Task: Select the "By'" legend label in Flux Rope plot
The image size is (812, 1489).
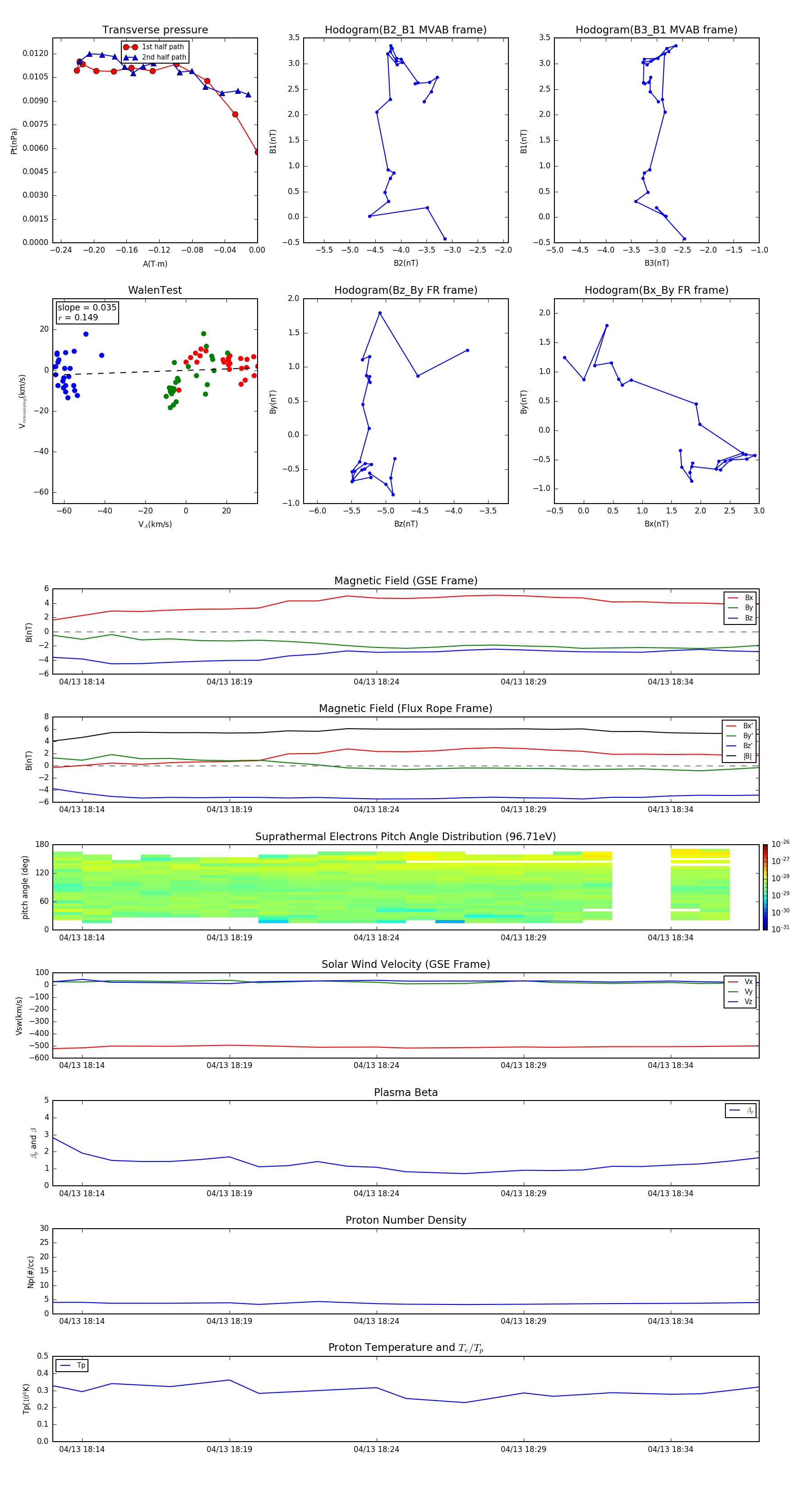Action: pos(748,736)
